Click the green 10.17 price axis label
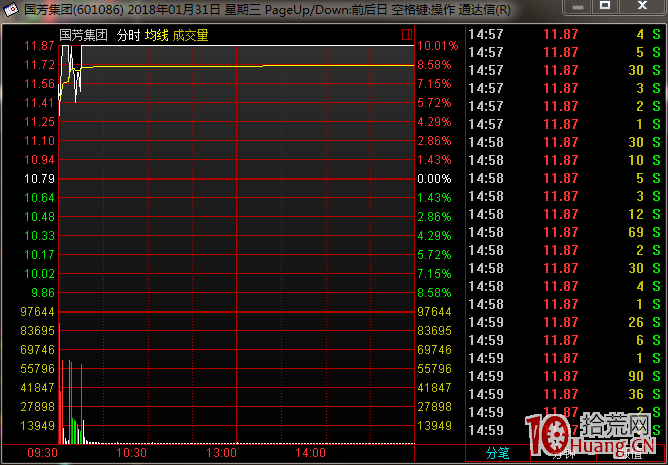Viewport: 668px width, 465px height. (39, 254)
